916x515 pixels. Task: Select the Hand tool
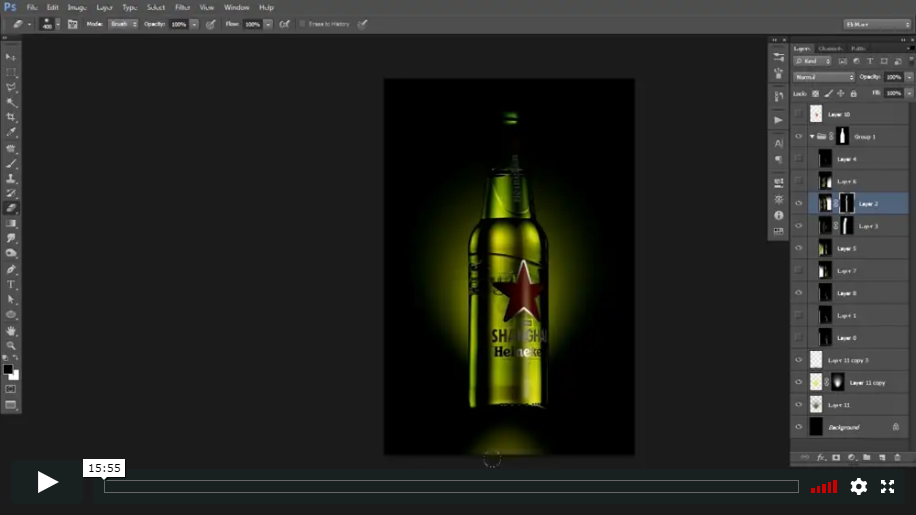[x=11, y=330]
